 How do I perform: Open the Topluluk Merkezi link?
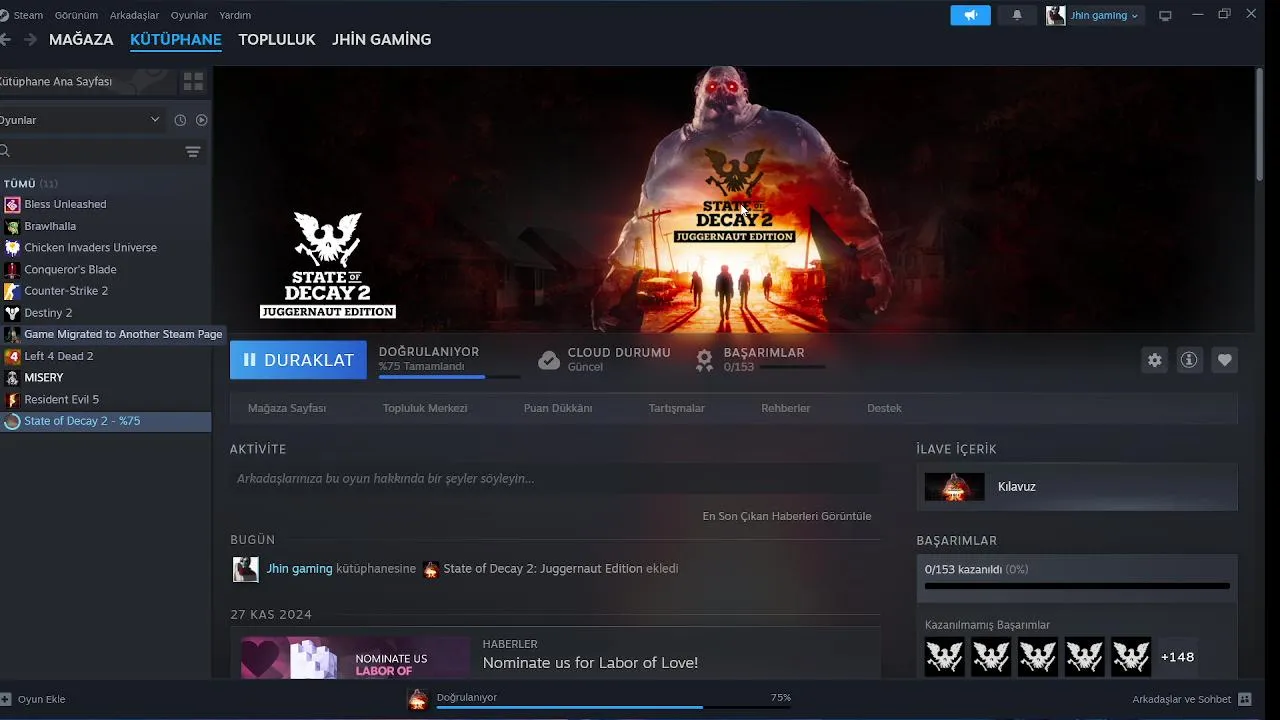pos(425,408)
